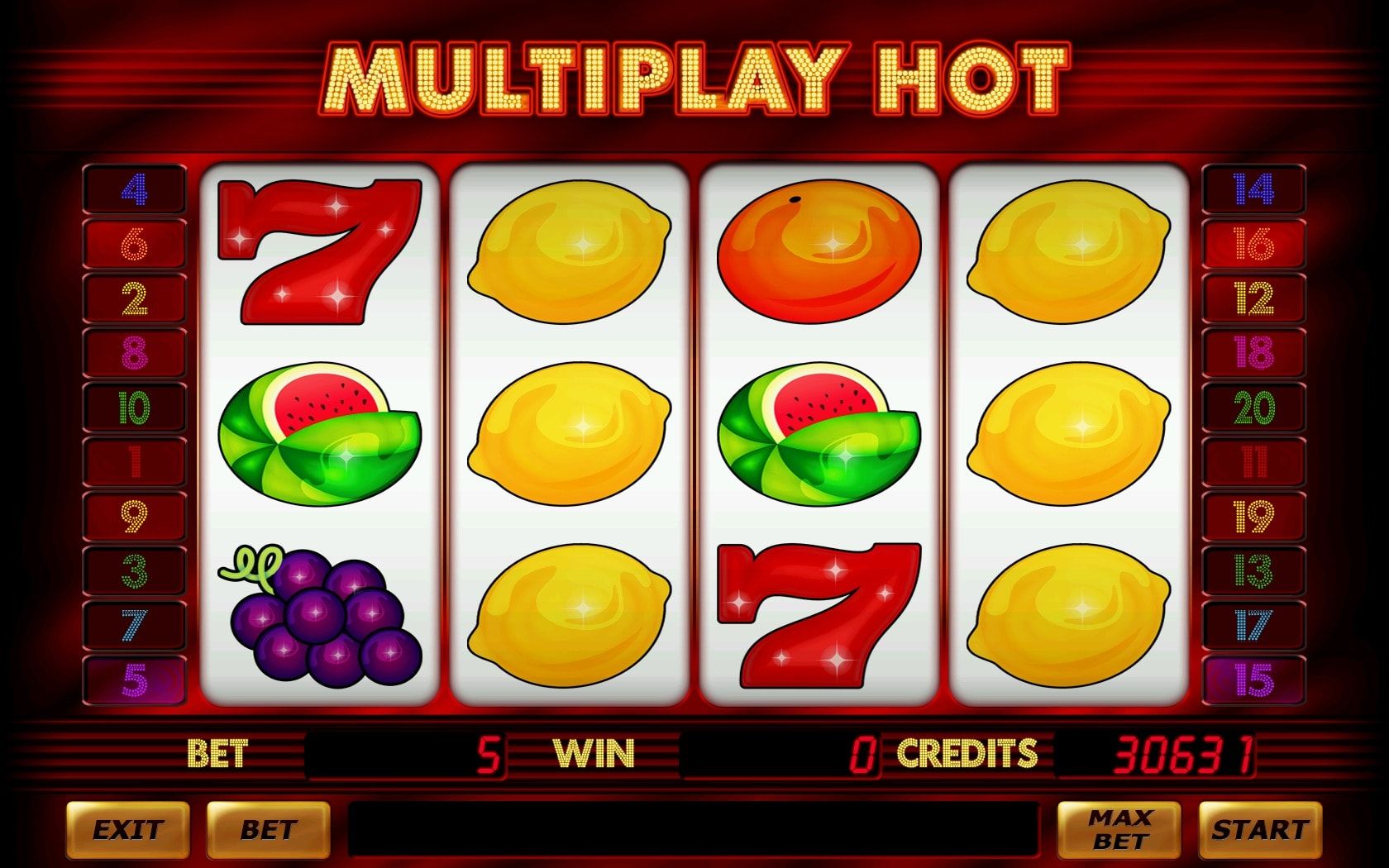The image size is (1389, 868).
Task: Select payline 15 indicator
Action: (1253, 680)
